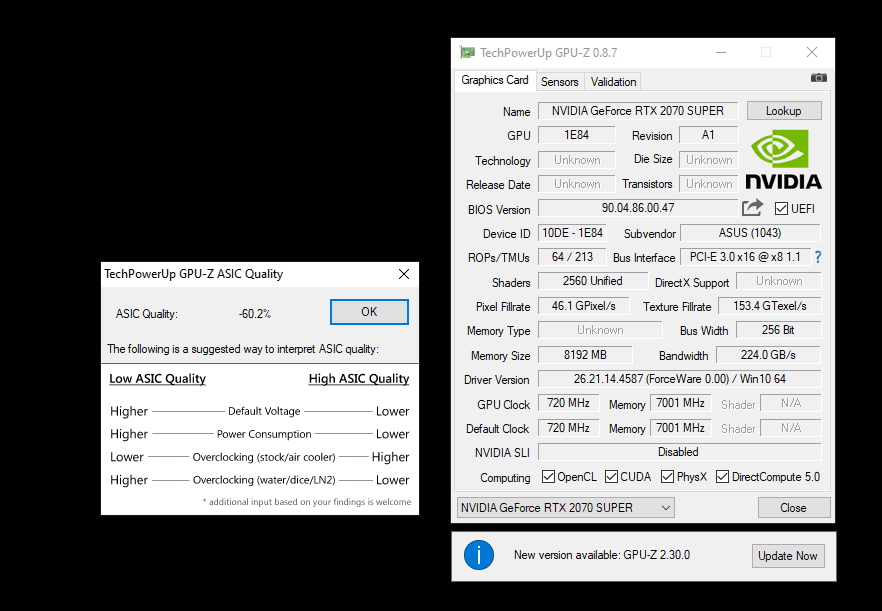Click the Default Voltage row label
Viewport: 882px width, 611px height.
[264, 411]
